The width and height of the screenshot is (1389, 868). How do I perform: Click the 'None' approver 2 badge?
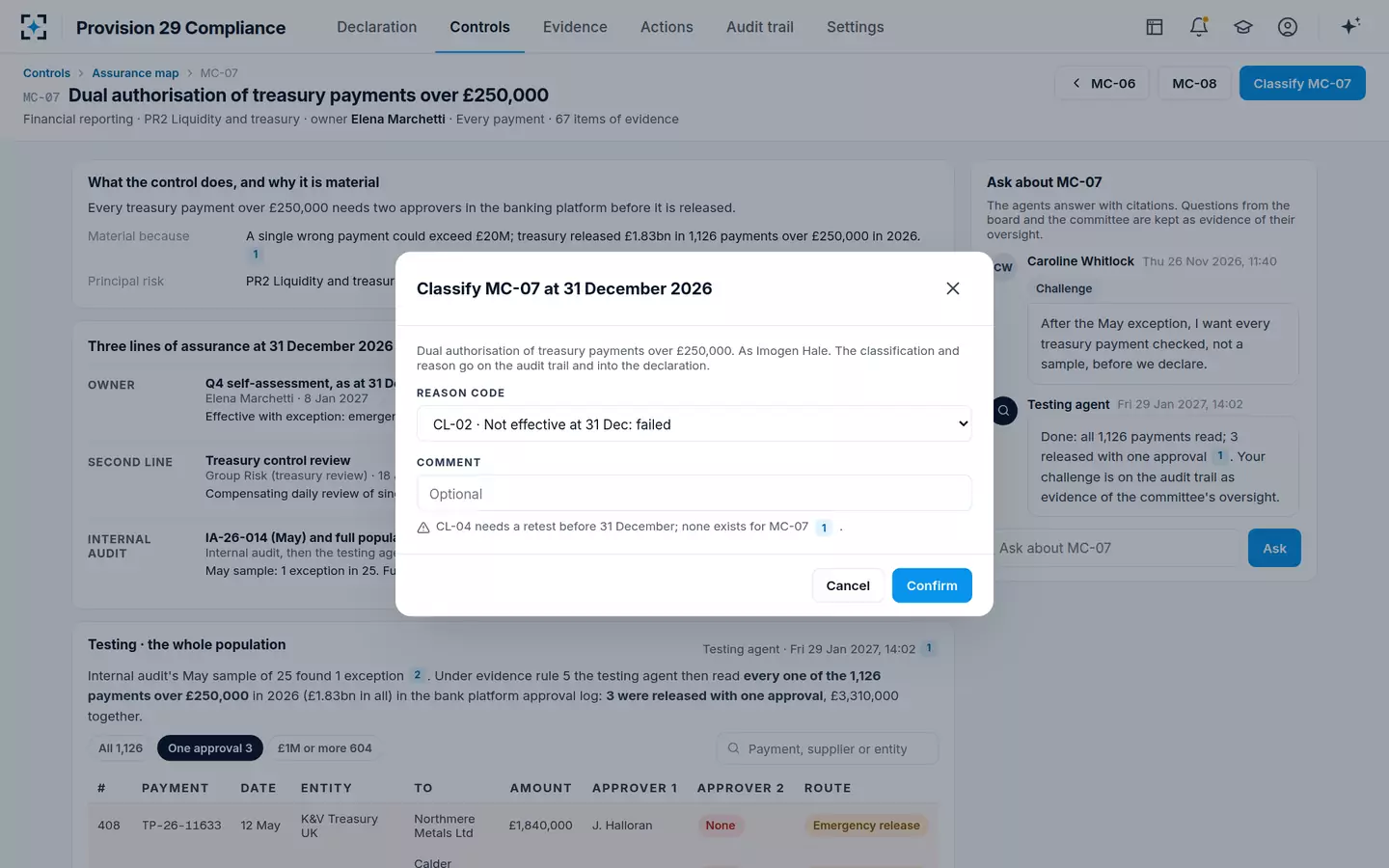[x=721, y=826]
